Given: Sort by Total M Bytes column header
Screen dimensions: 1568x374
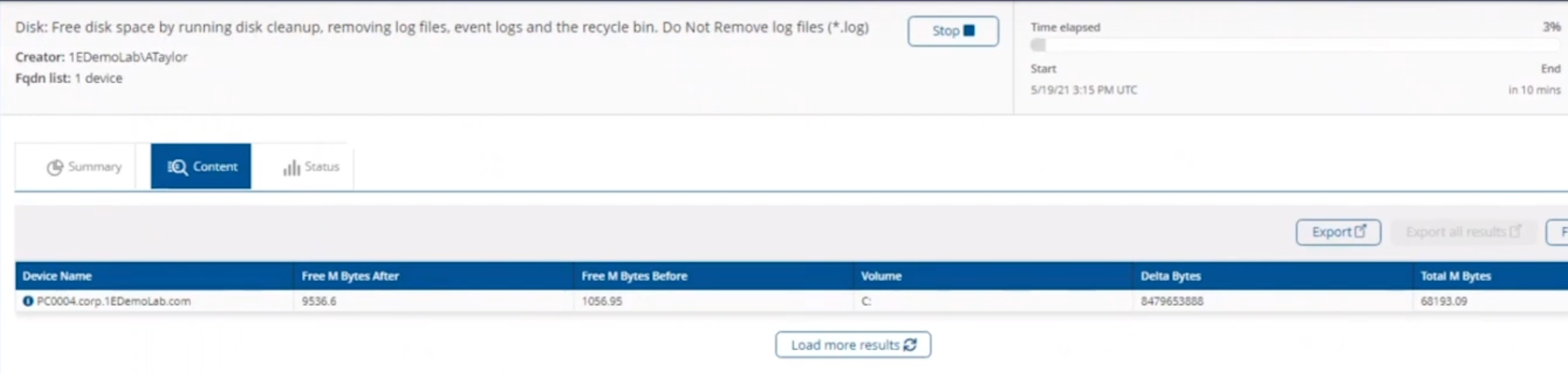Looking at the screenshot, I should point(1456,276).
